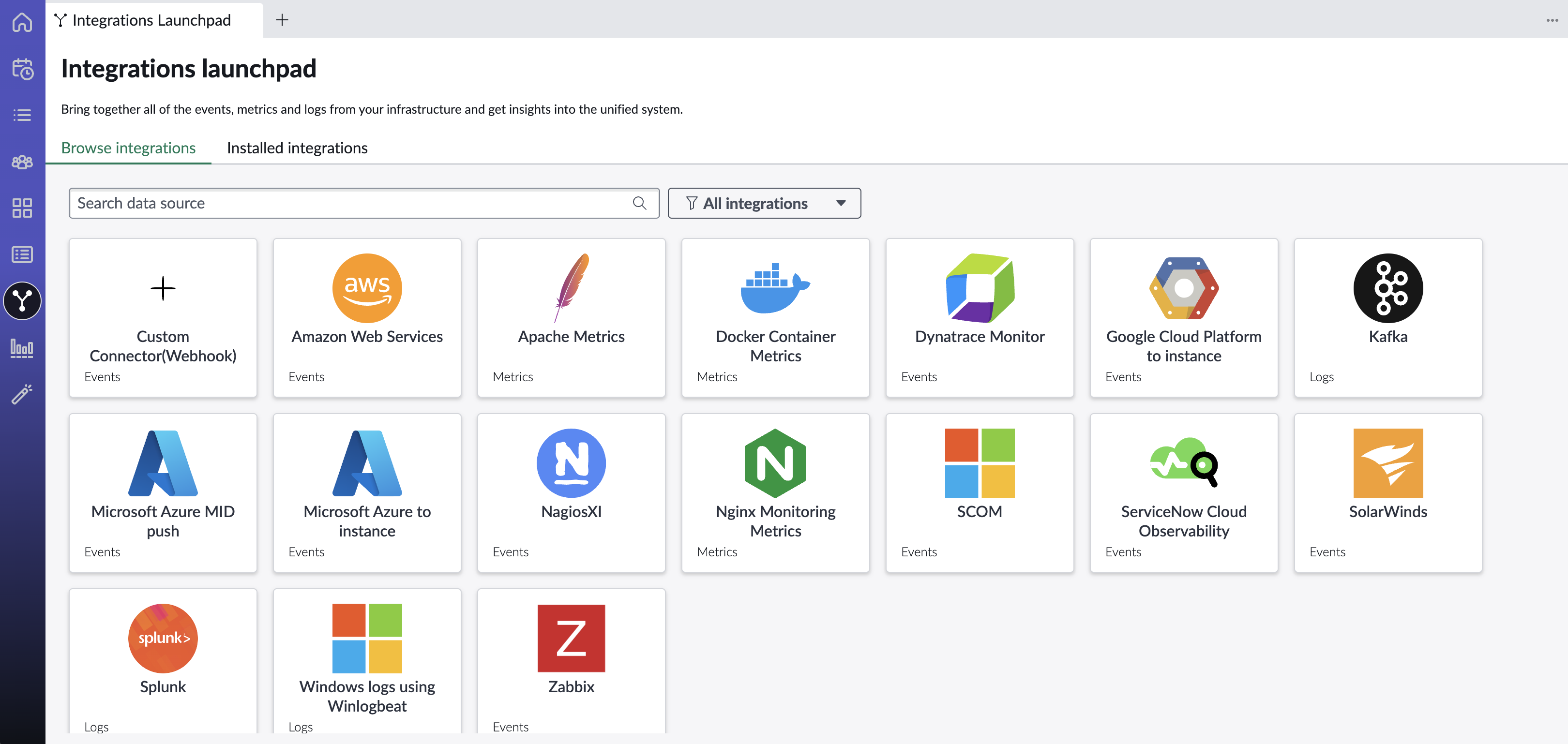Image resolution: width=1568 pixels, height=744 pixels.
Task: Click the Docker whale logo
Action: tap(775, 288)
